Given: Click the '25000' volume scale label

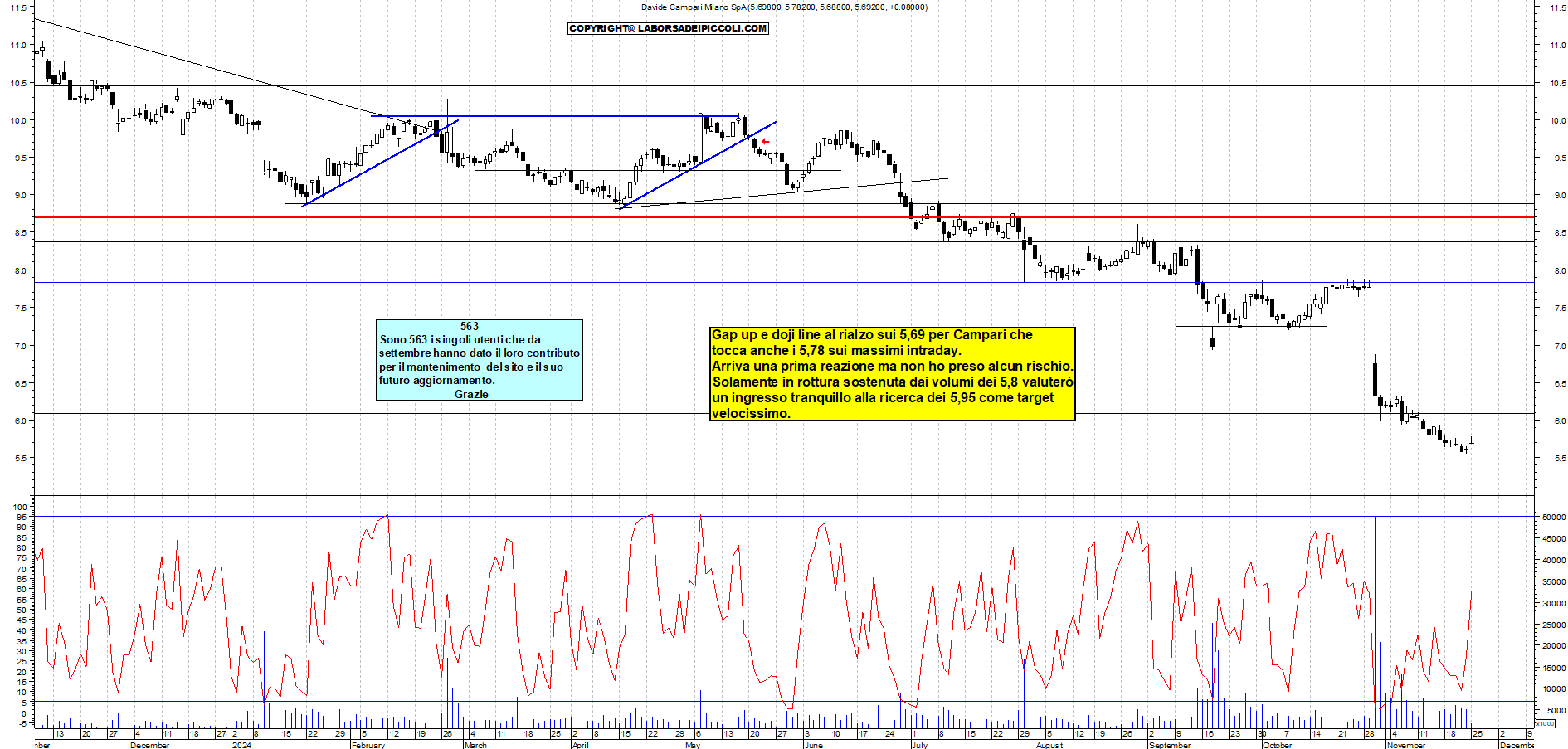Looking at the screenshot, I should (x=1554, y=625).
